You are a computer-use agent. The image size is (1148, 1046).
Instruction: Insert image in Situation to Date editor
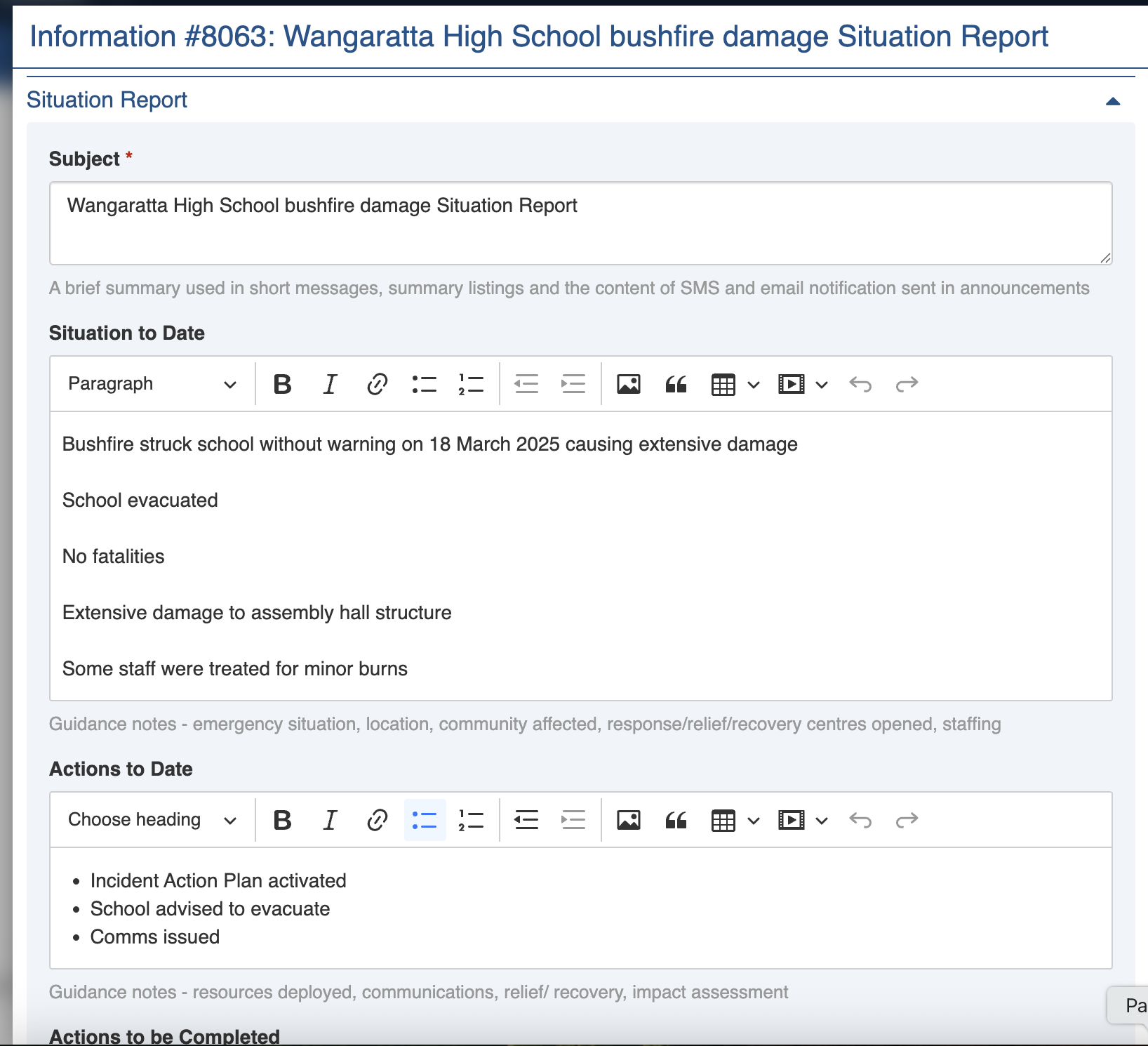628,384
